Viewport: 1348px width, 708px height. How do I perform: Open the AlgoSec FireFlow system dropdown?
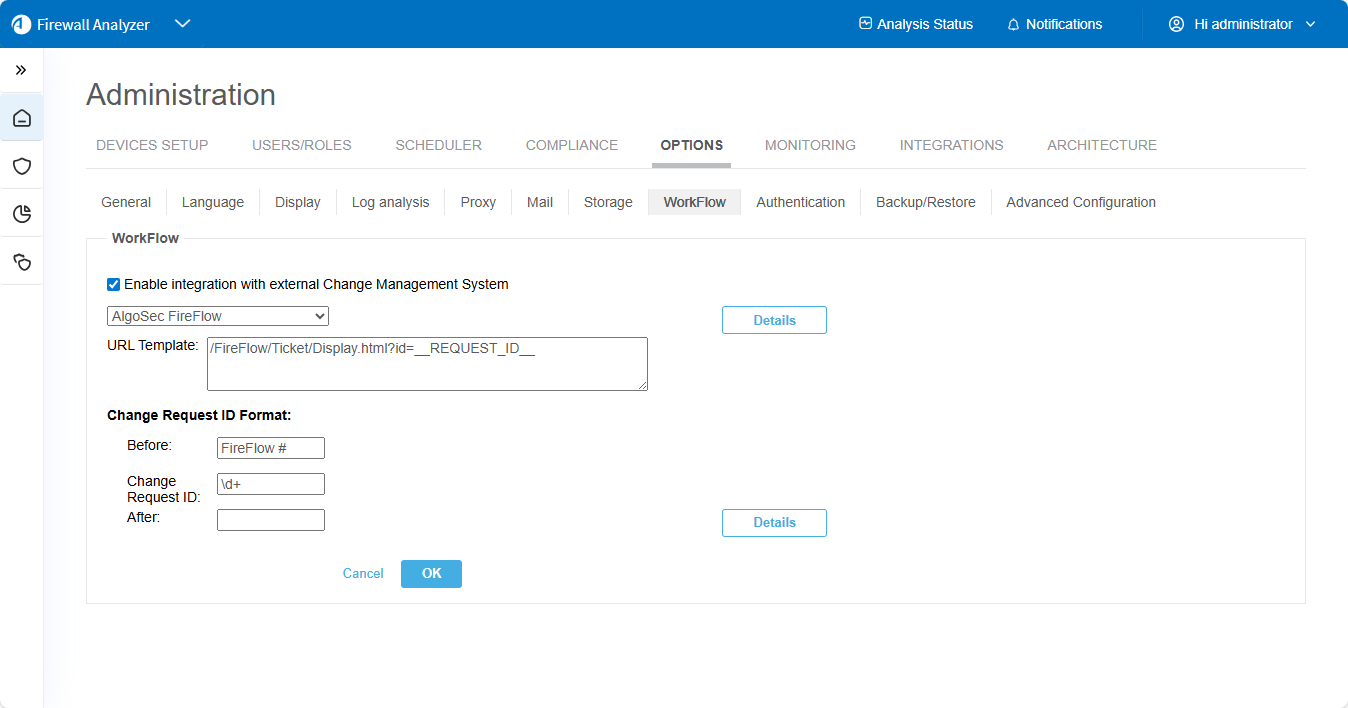(218, 316)
